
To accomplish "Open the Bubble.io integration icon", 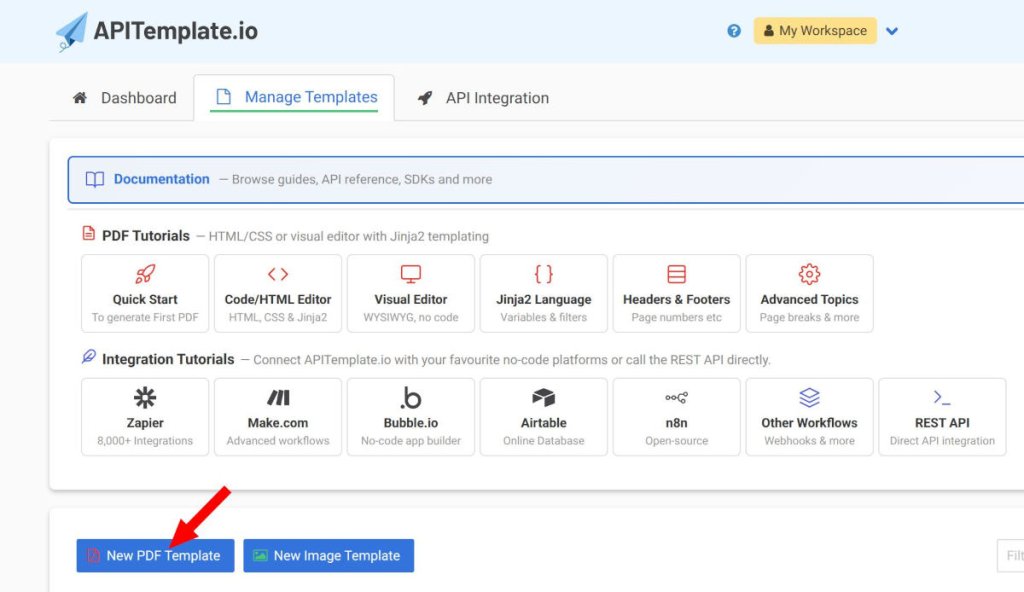I will [x=411, y=397].
